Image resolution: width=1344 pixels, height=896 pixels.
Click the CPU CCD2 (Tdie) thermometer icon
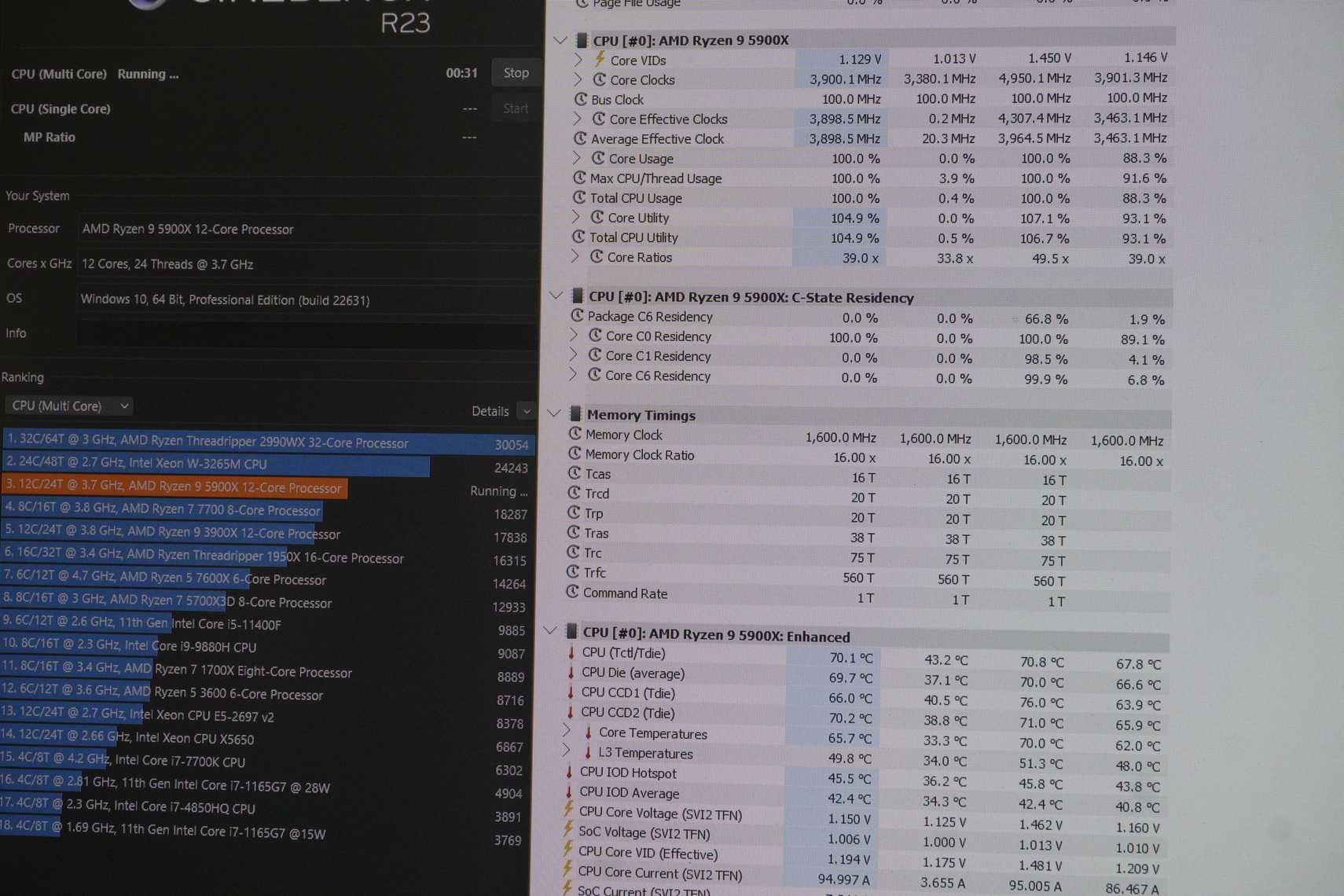[x=571, y=712]
